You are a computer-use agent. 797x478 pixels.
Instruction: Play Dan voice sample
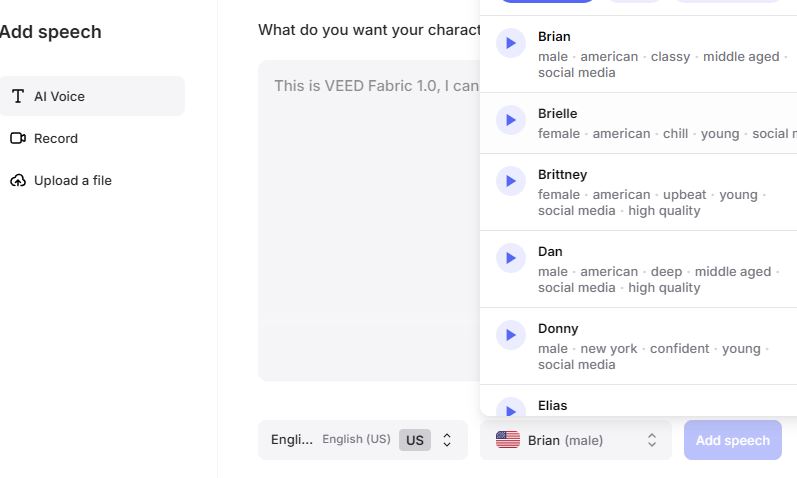(x=511, y=258)
